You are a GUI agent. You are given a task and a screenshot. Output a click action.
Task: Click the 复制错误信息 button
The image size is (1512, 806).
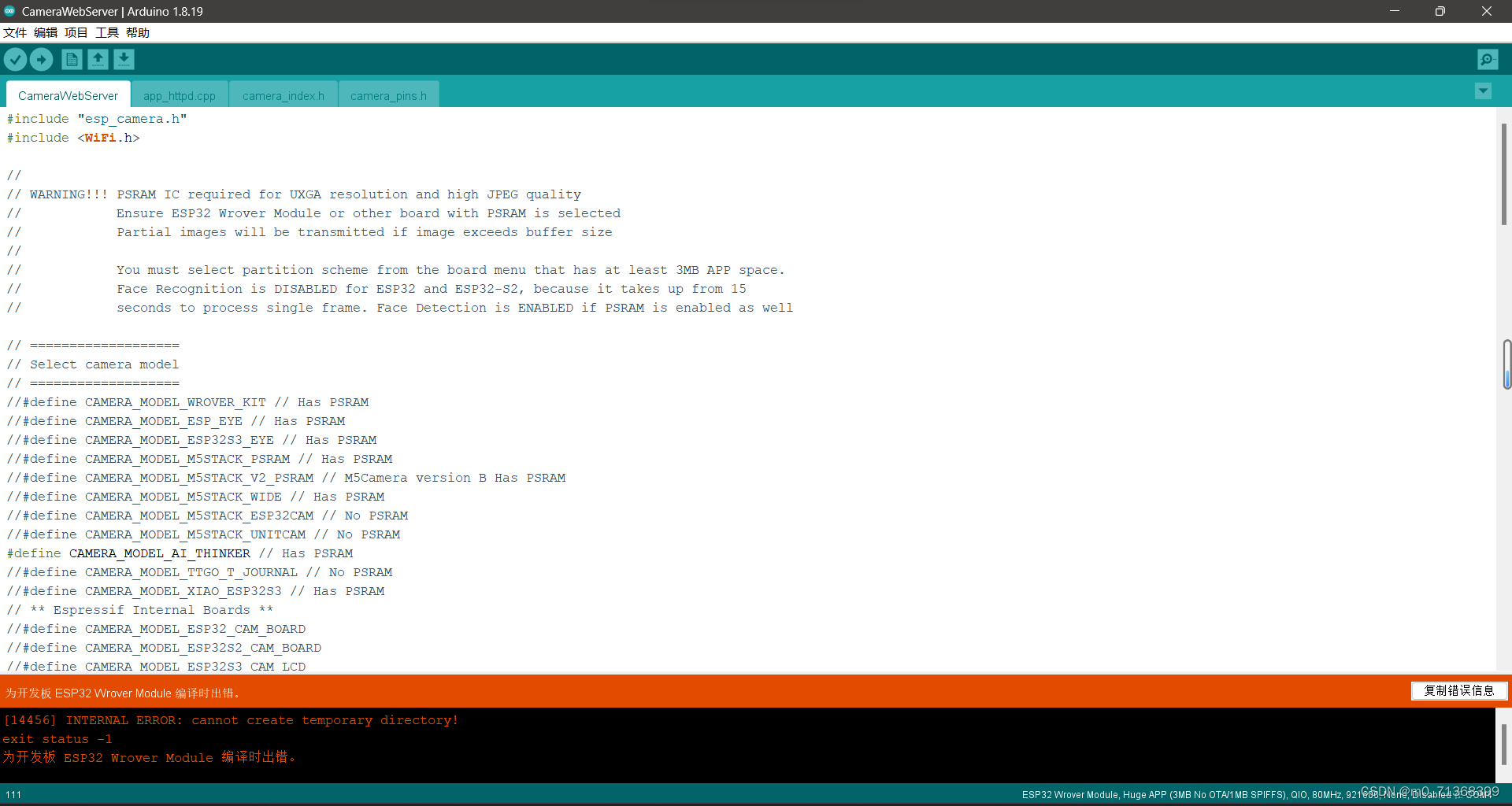tap(1459, 690)
